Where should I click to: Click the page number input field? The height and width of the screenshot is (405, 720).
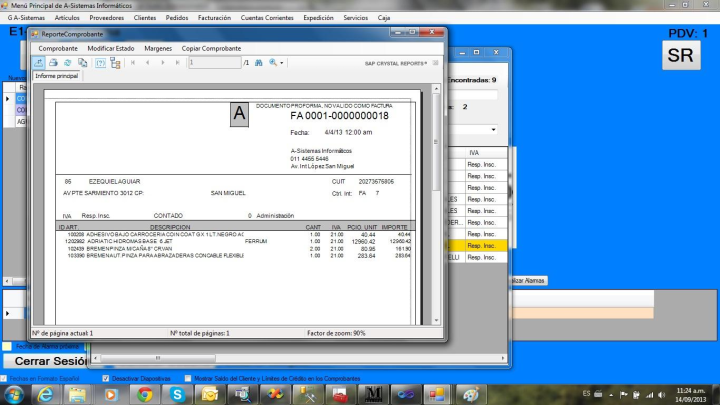pos(214,62)
